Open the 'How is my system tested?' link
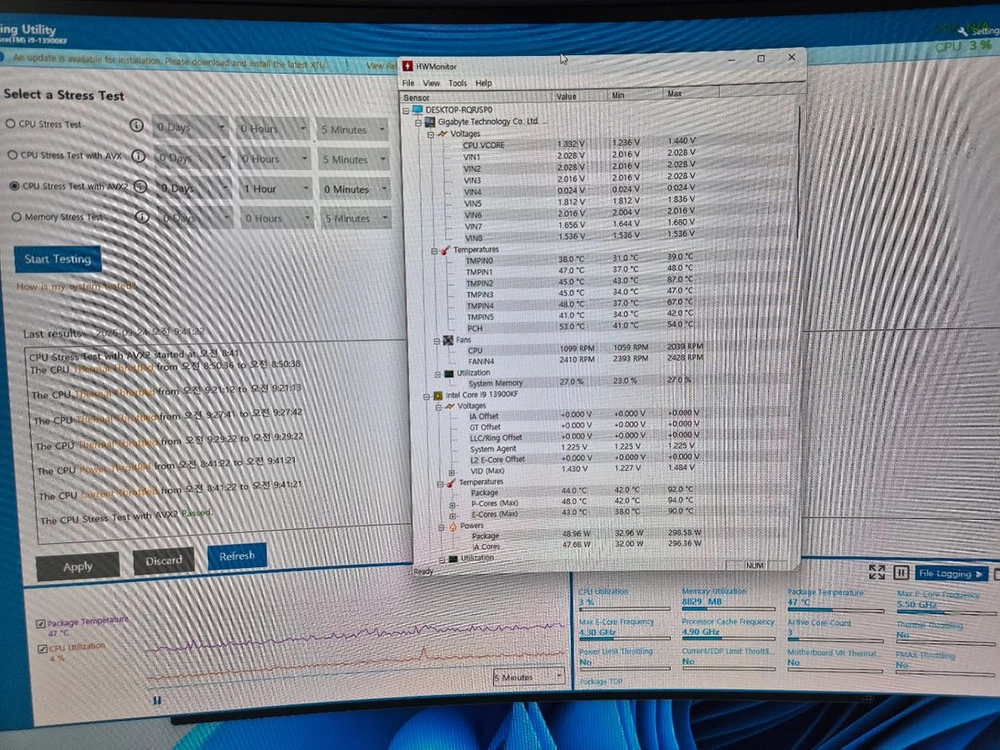The width and height of the screenshot is (1000, 750). (77, 286)
